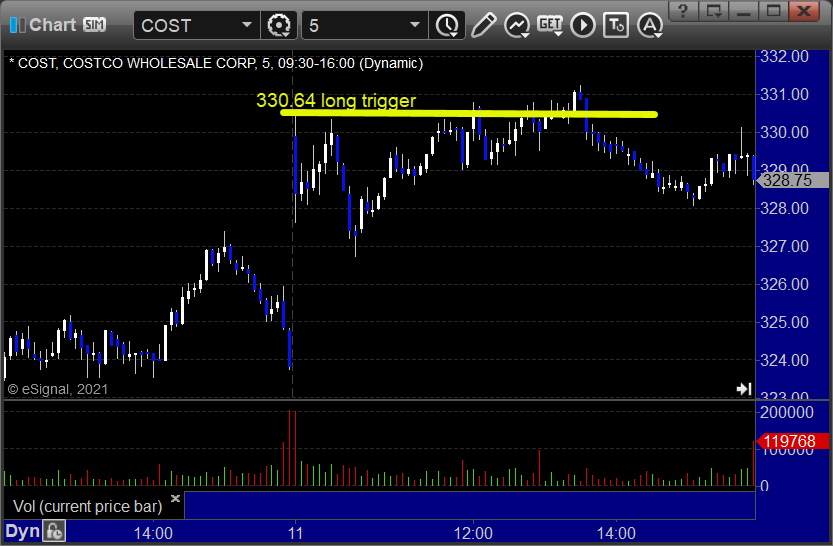Open chart settings gear icon
Image resolution: width=833 pixels, height=546 pixels.
(x=279, y=25)
